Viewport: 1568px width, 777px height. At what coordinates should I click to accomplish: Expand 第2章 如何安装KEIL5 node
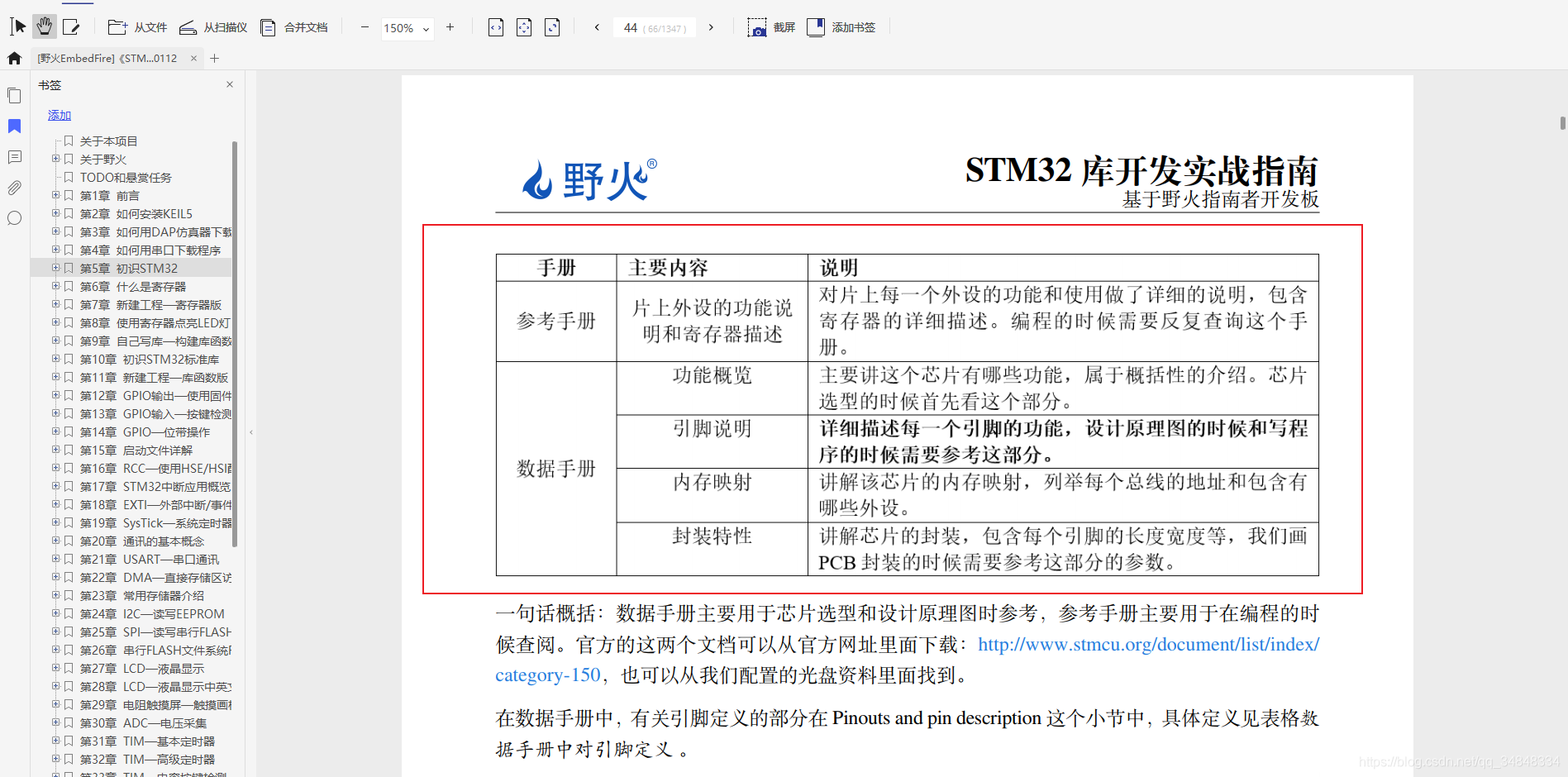click(x=55, y=213)
